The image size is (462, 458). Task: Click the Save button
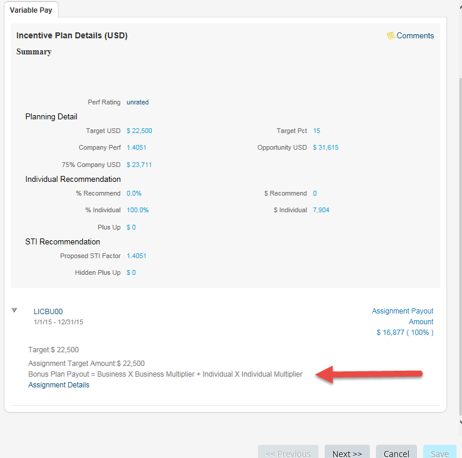(x=439, y=453)
